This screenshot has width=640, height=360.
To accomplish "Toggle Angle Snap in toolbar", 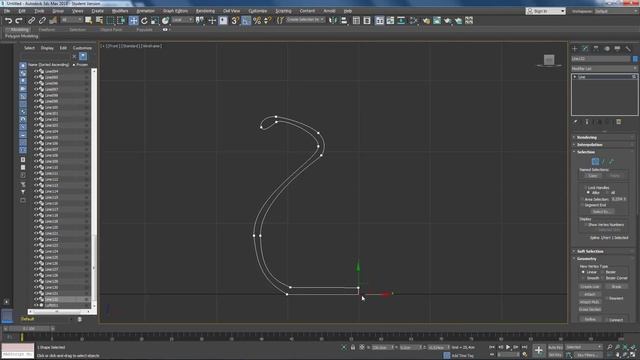I will coord(246,20).
